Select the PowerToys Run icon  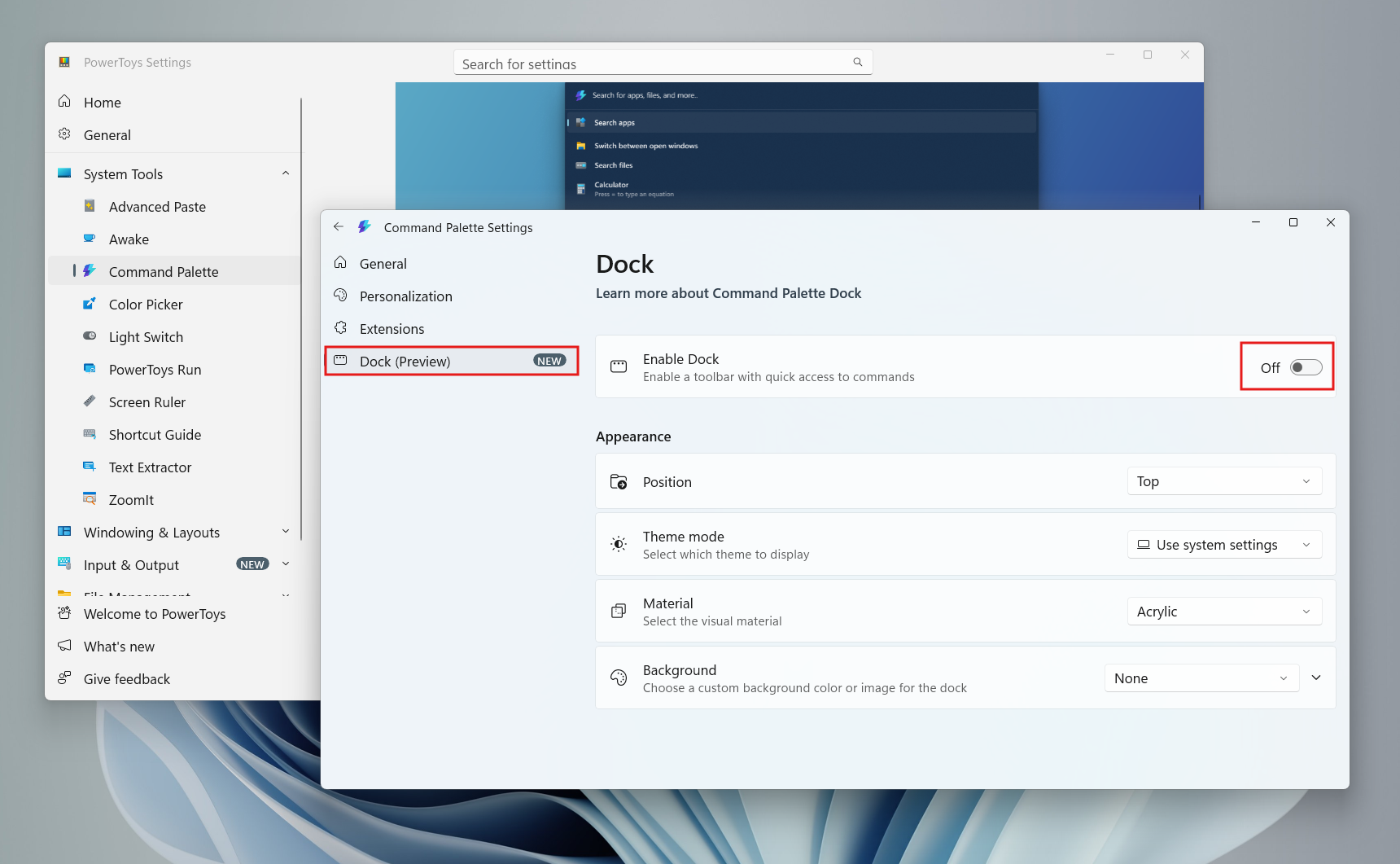coord(90,369)
